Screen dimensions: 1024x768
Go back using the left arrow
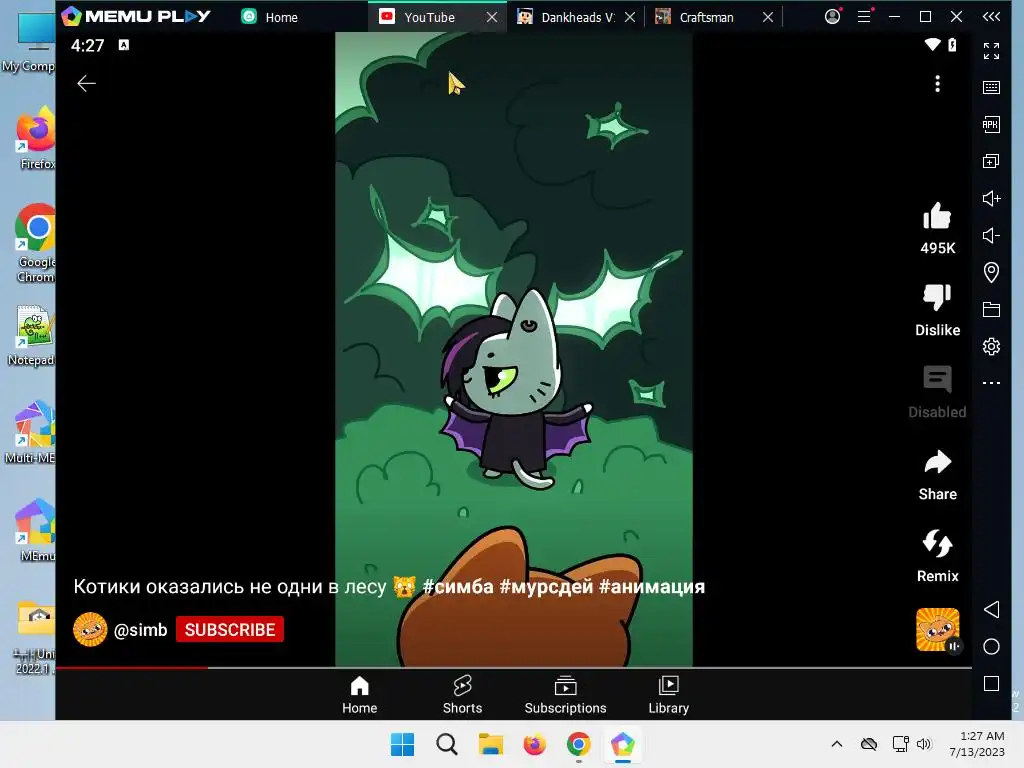pos(86,84)
